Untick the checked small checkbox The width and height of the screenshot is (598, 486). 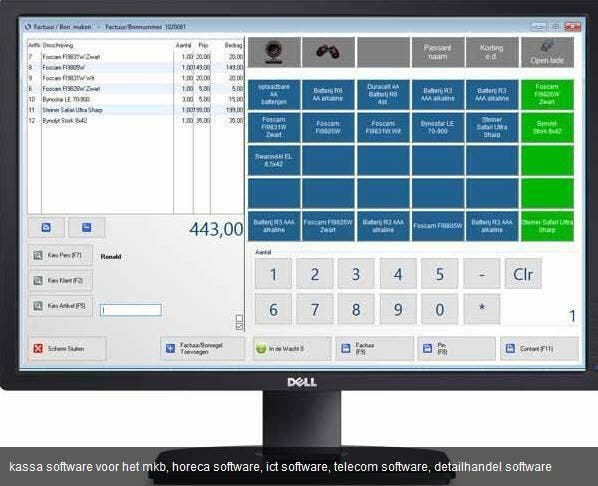239,326
